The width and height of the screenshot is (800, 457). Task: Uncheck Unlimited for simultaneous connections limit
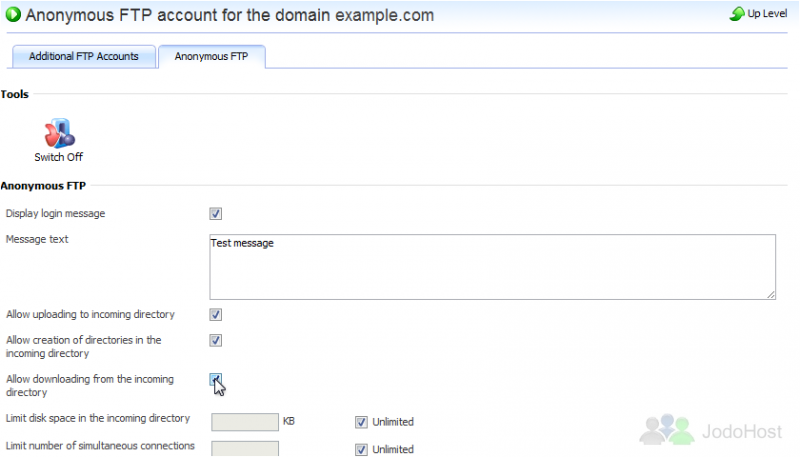point(361,449)
